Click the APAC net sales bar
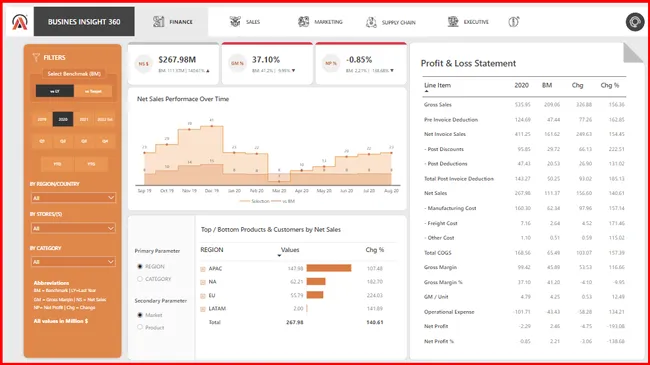This screenshot has height=365, width=650. tap(329, 268)
